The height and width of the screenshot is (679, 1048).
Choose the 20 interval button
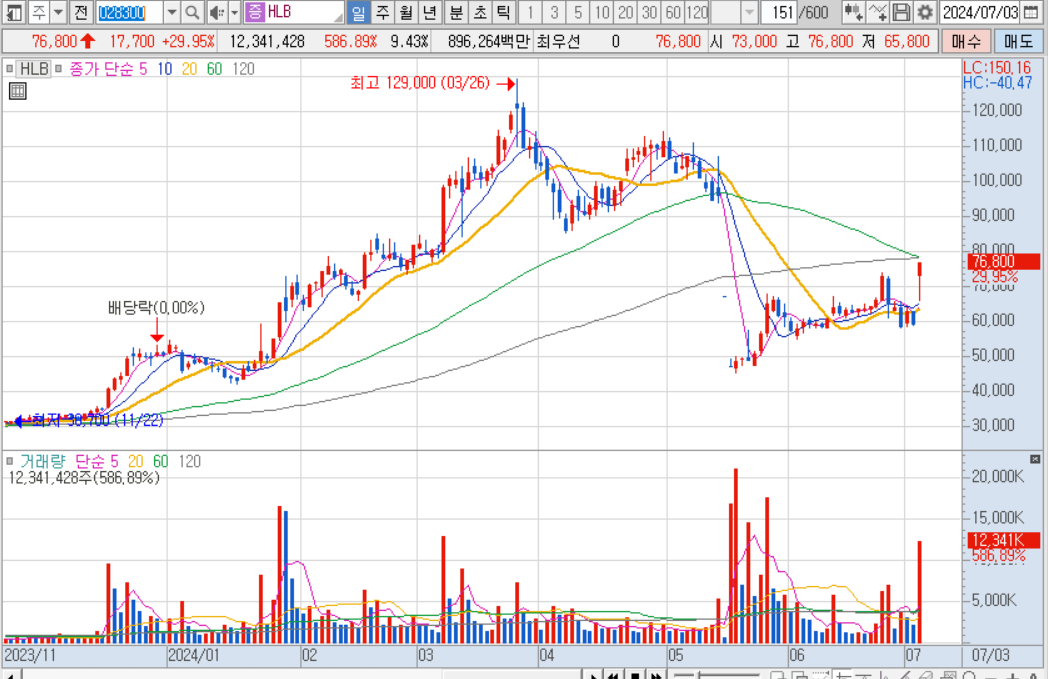tap(626, 12)
